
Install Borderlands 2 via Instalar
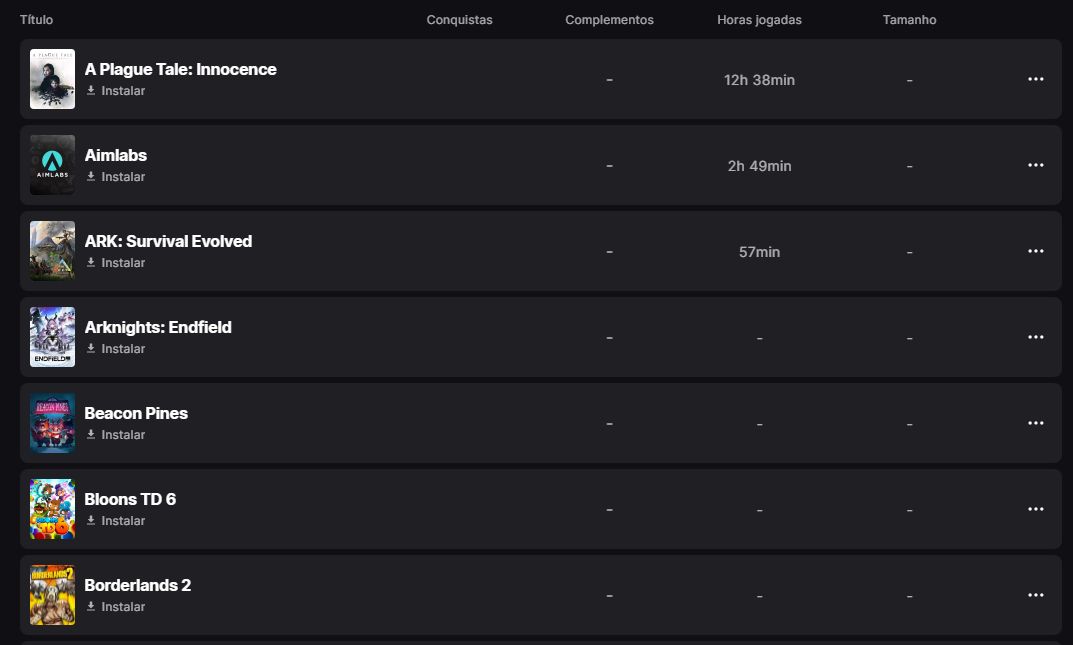(x=116, y=607)
